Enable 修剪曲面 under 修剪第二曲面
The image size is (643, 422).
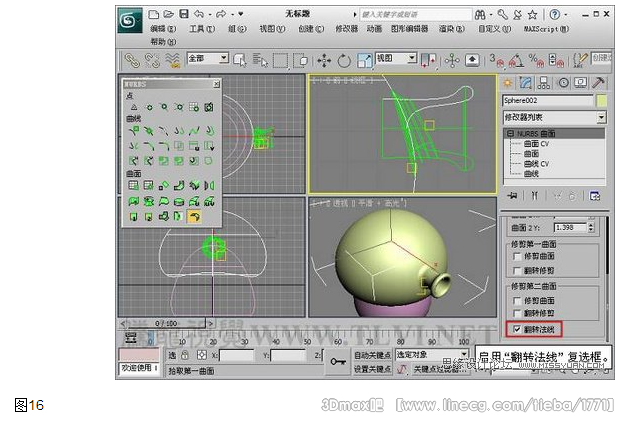[x=517, y=301]
